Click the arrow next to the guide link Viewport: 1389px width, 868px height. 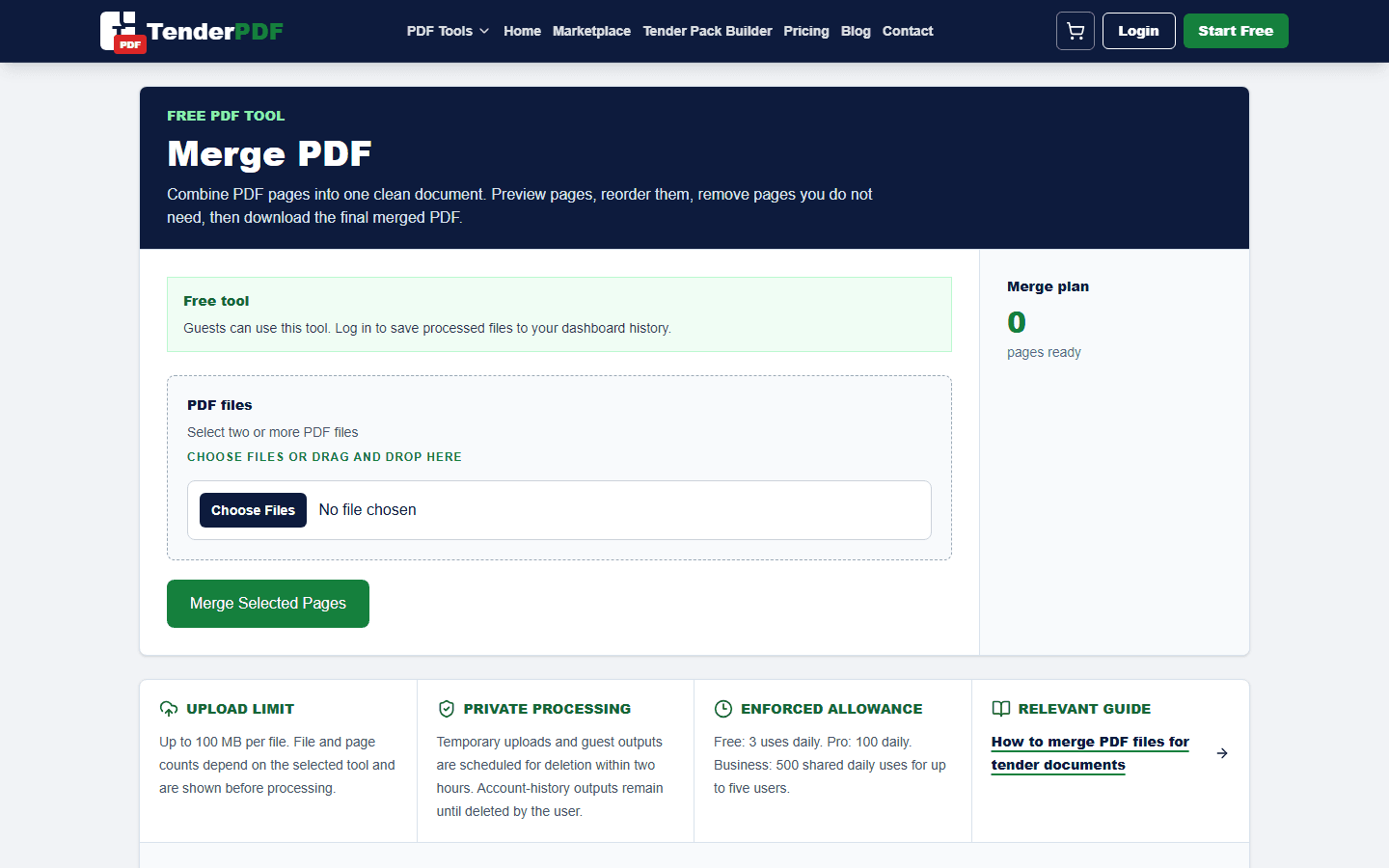coord(1222,753)
